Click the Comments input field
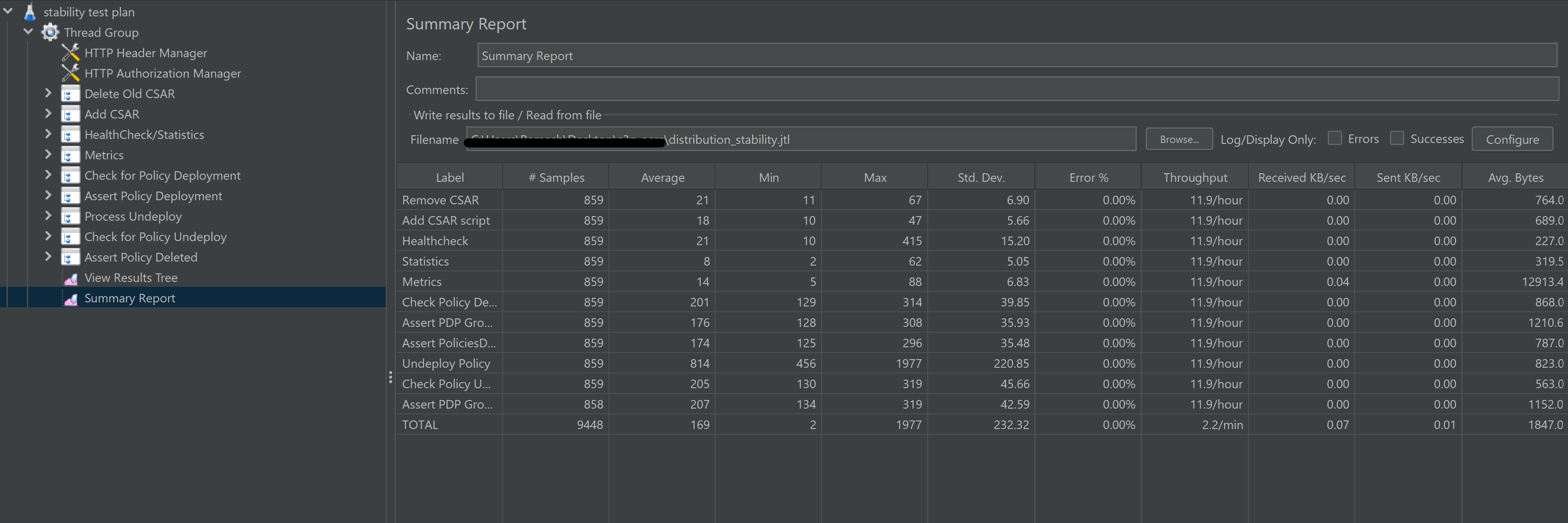The height and width of the screenshot is (523, 1568). 1017,89
